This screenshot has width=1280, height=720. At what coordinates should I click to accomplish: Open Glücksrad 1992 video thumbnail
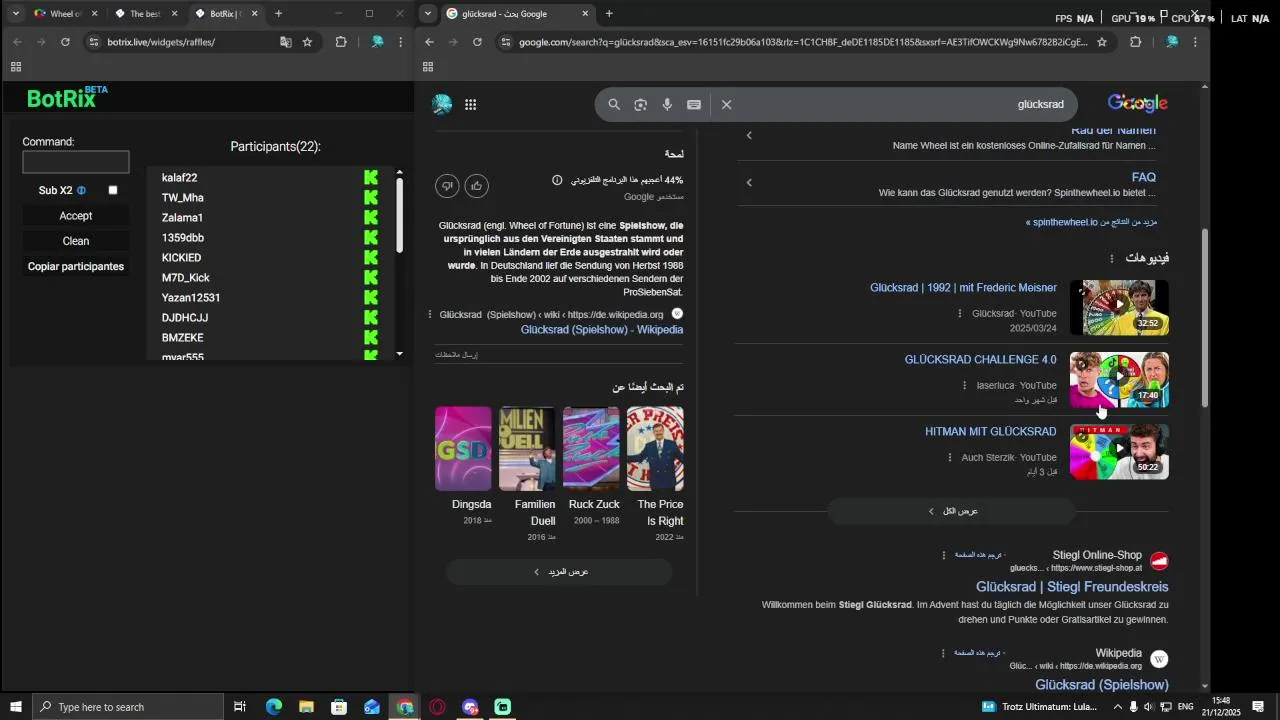pyautogui.click(x=1119, y=308)
